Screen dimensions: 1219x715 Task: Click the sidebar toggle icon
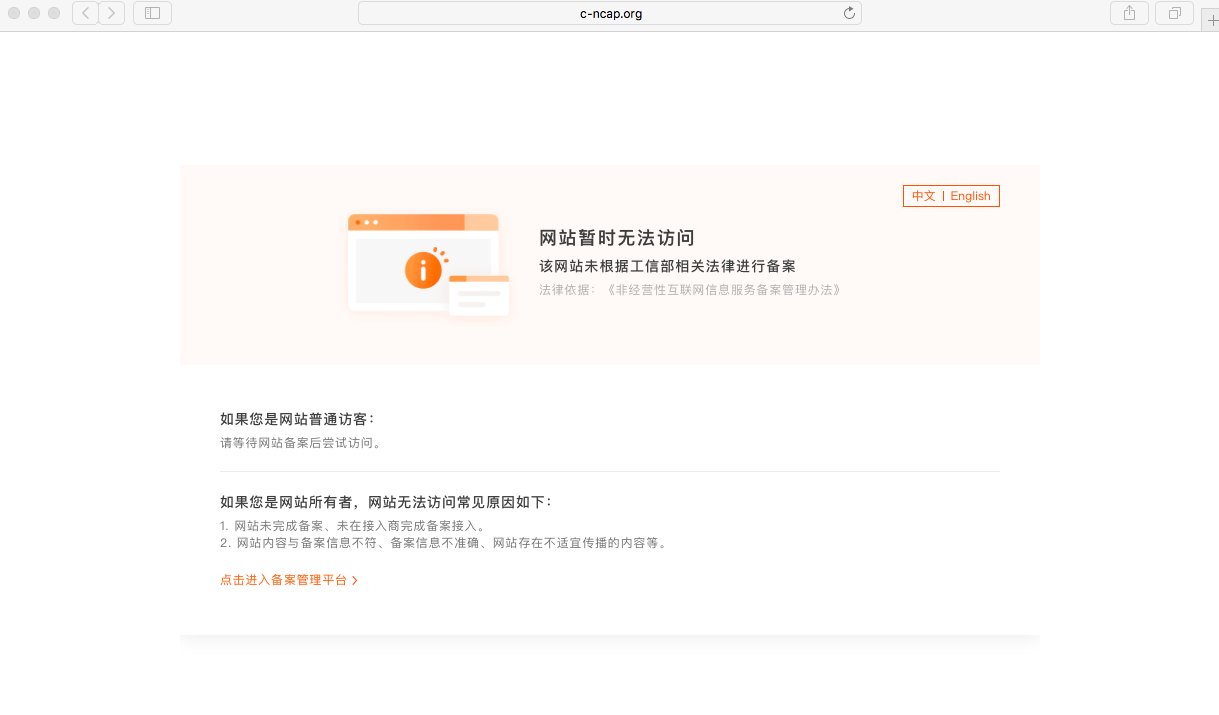tap(151, 13)
